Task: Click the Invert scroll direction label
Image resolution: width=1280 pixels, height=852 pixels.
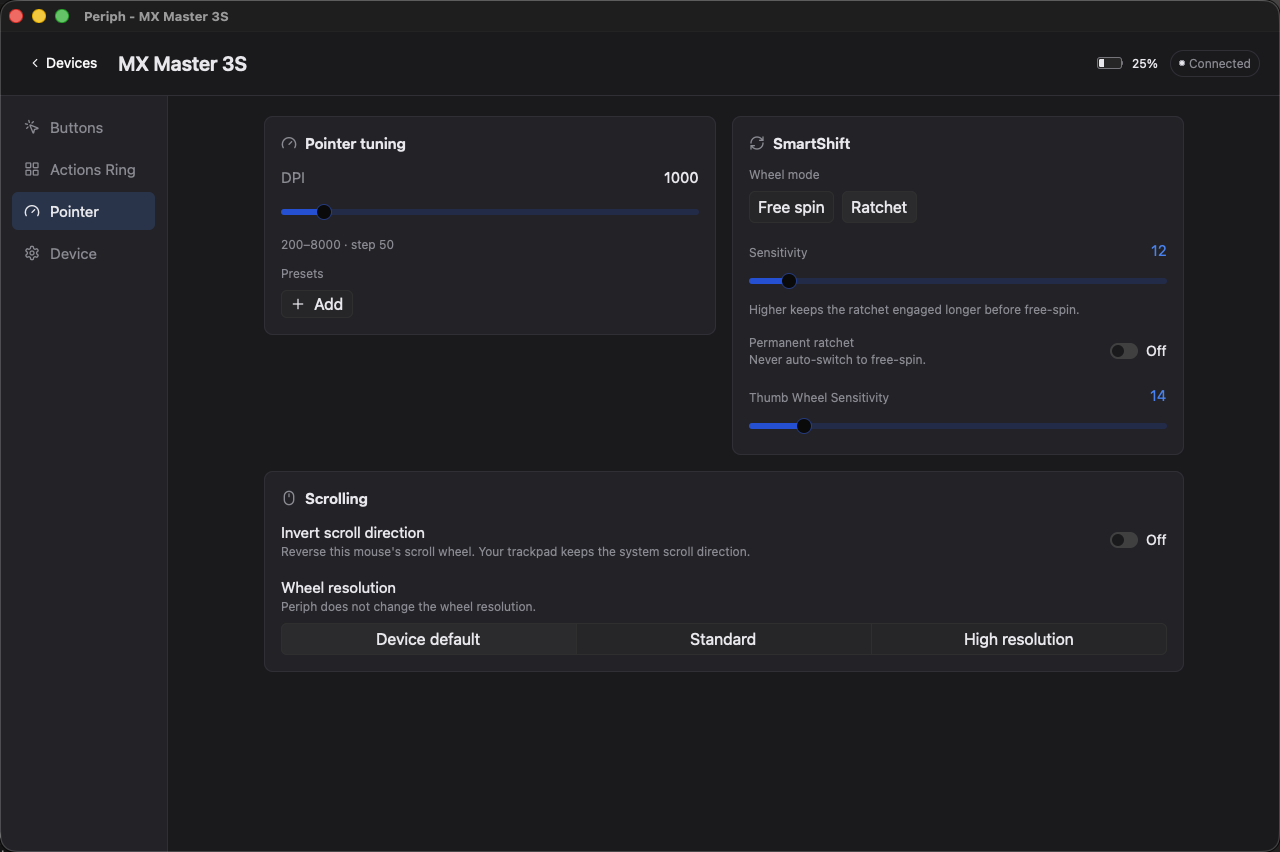Action: [x=353, y=533]
